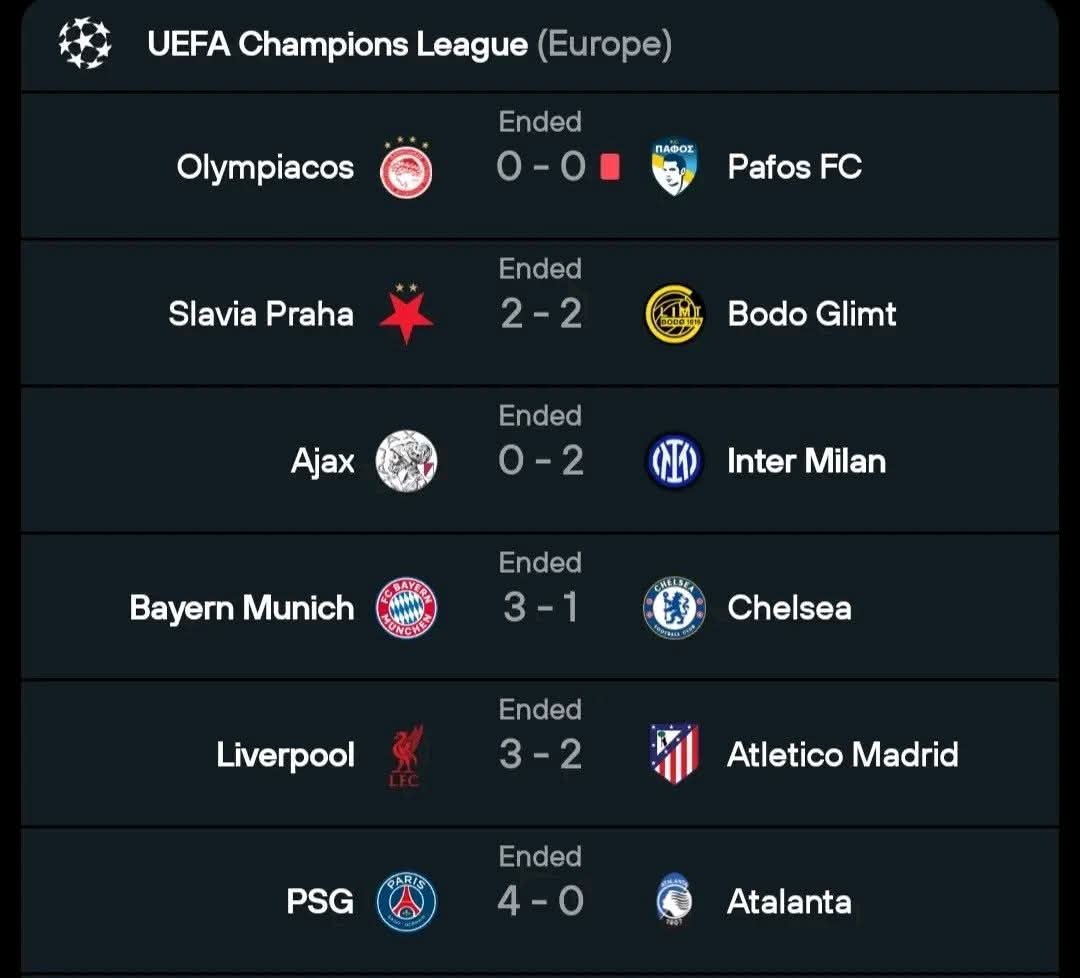1080x978 pixels.
Task: Click the UEFA Champions League starball logo
Action: coord(84,44)
